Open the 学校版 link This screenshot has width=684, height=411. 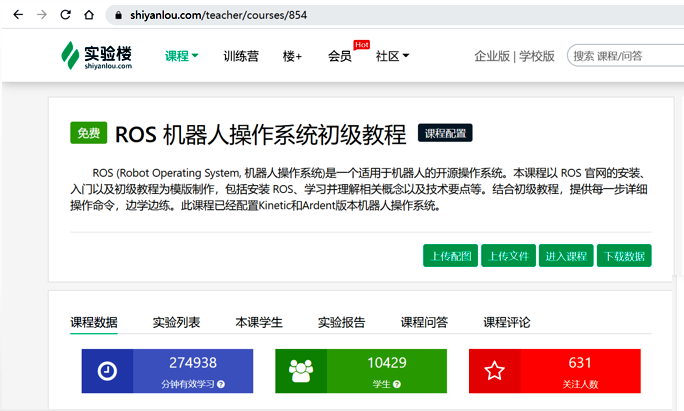(x=537, y=56)
